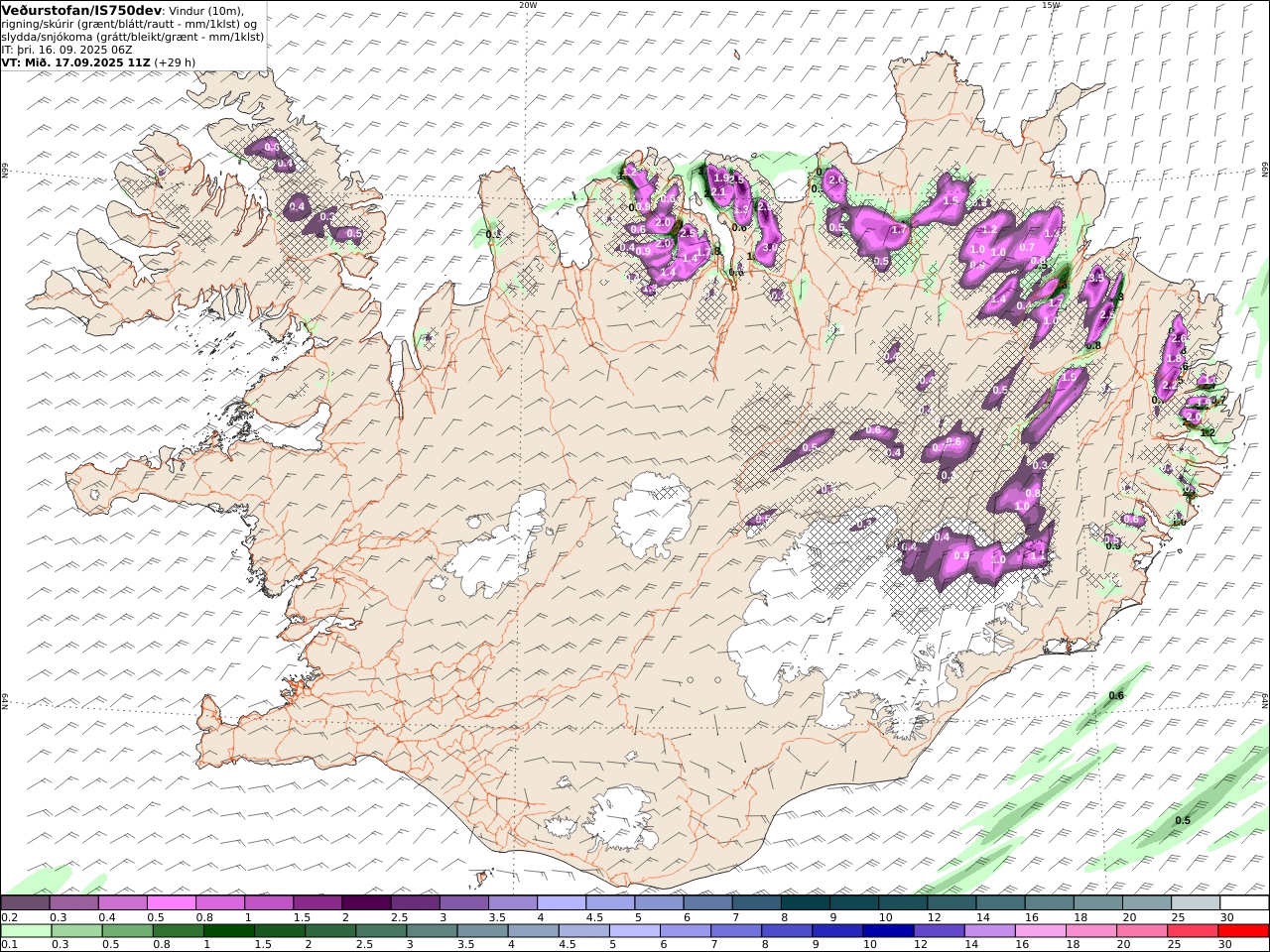Pick upper legend swatch between 18 and 20
The image size is (1270, 952).
[1097, 903]
